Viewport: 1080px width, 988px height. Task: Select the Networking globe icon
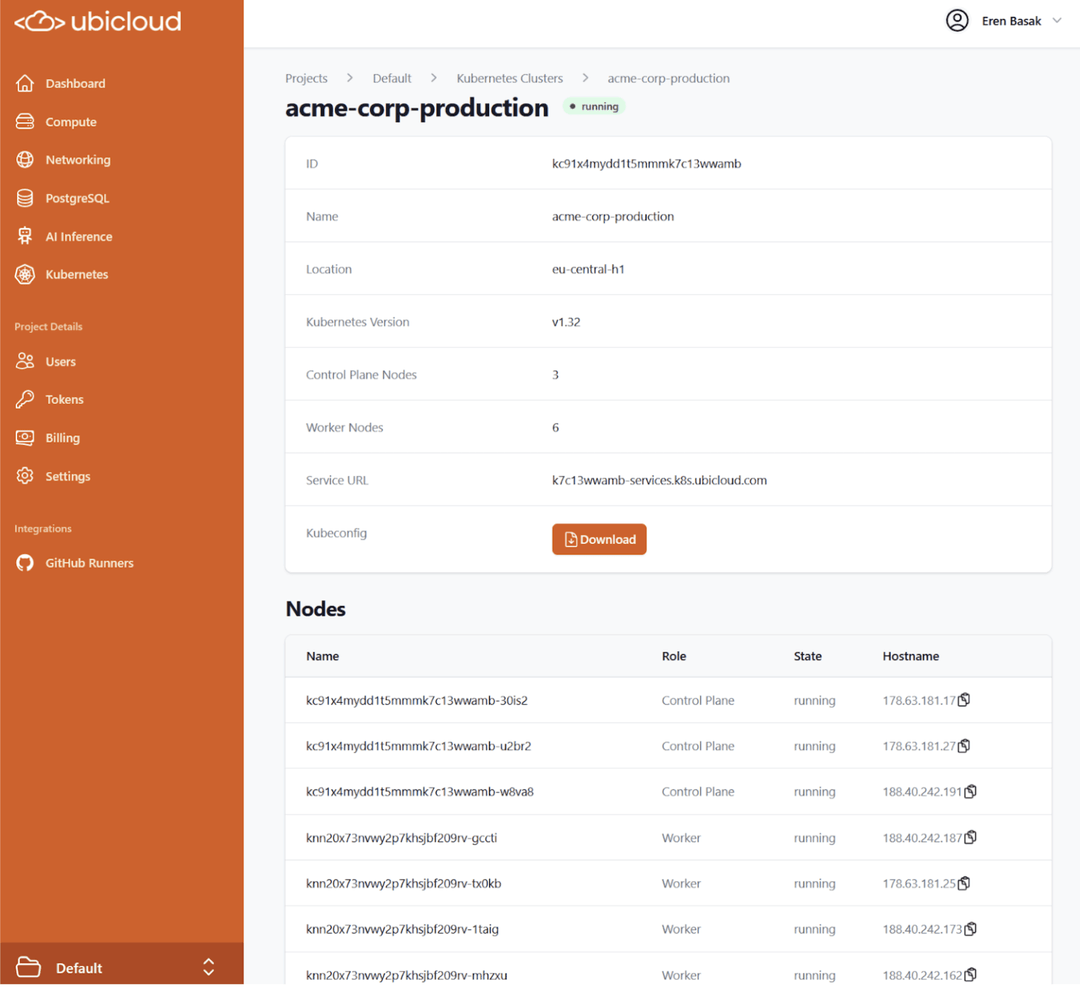[x=25, y=160]
